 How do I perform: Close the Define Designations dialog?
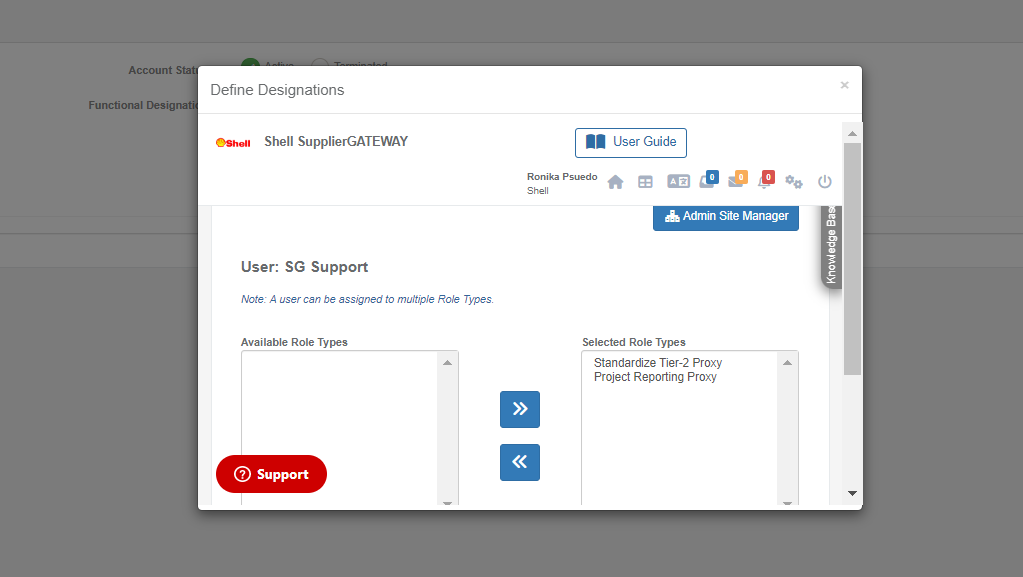844,86
